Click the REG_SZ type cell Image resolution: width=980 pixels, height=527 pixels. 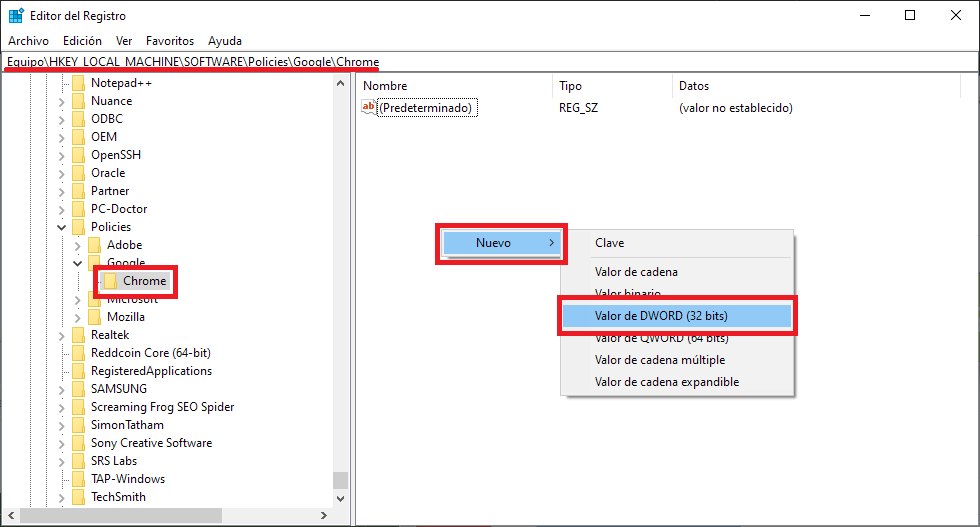click(x=578, y=108)
